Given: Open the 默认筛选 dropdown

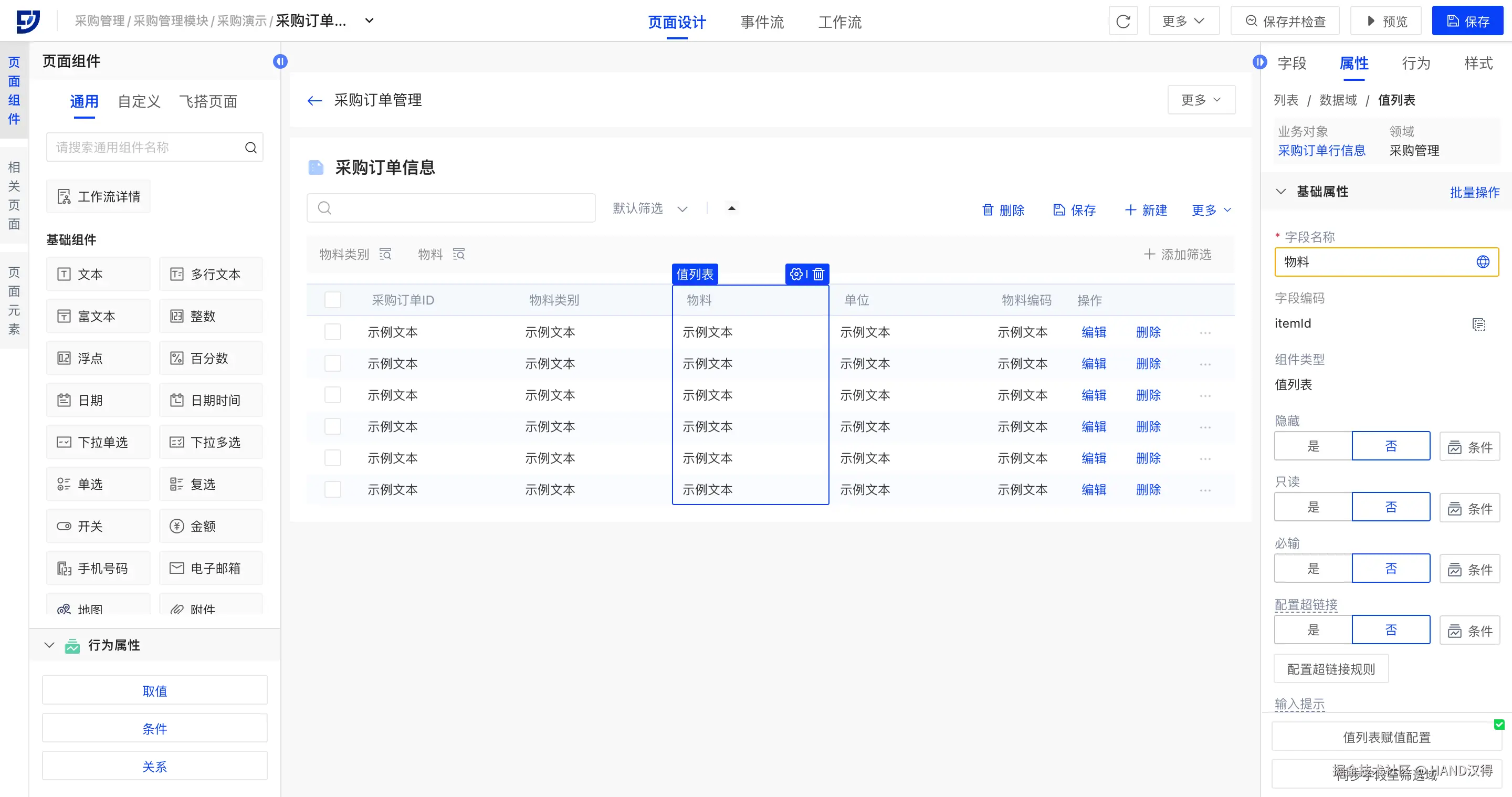Looking at the screenshot, I should (649, 208).
